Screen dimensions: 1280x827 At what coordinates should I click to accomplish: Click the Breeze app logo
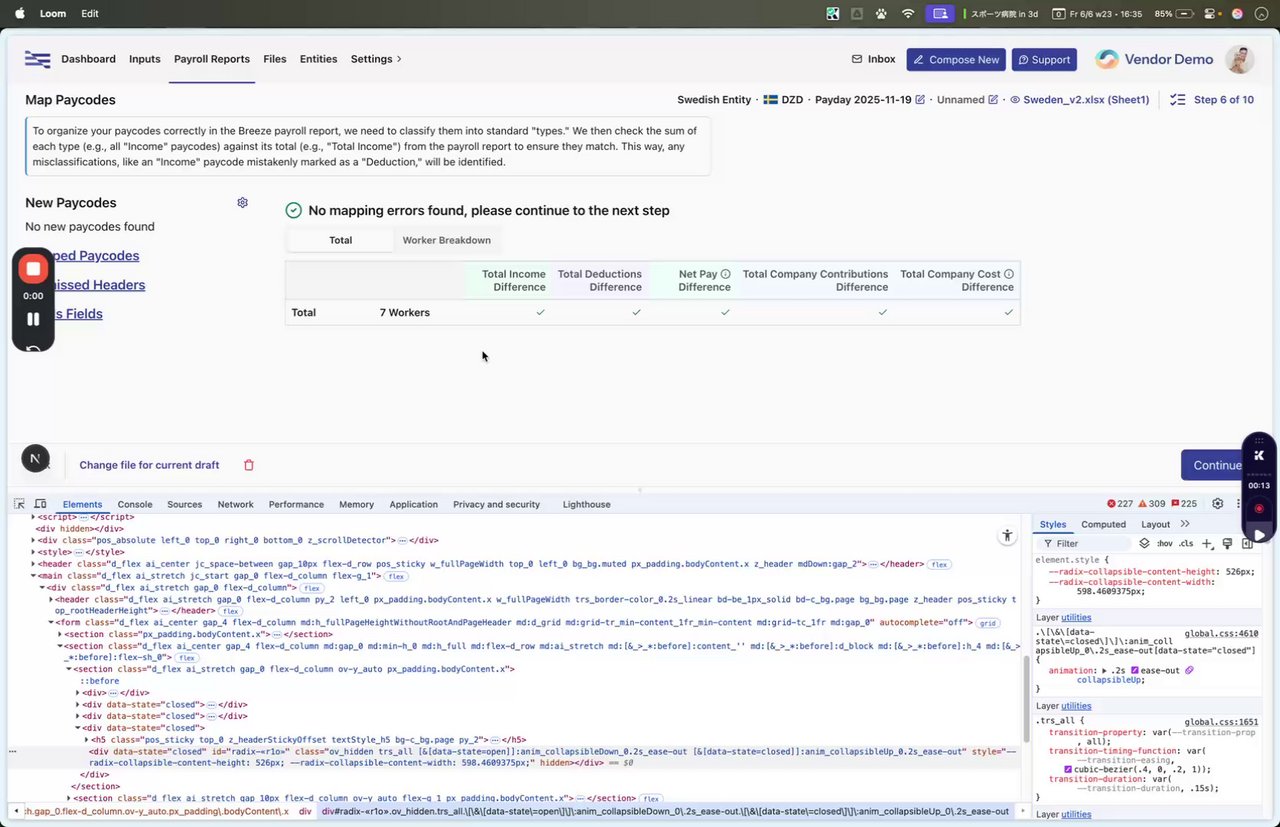pos(37,59)
